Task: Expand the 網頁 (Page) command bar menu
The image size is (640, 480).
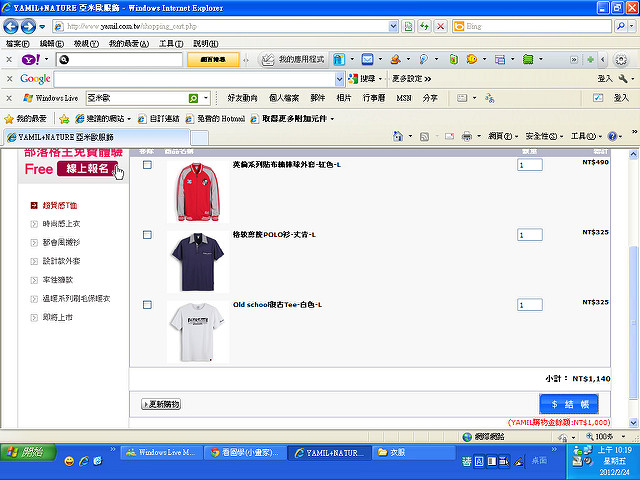Action: pos(502,136)
